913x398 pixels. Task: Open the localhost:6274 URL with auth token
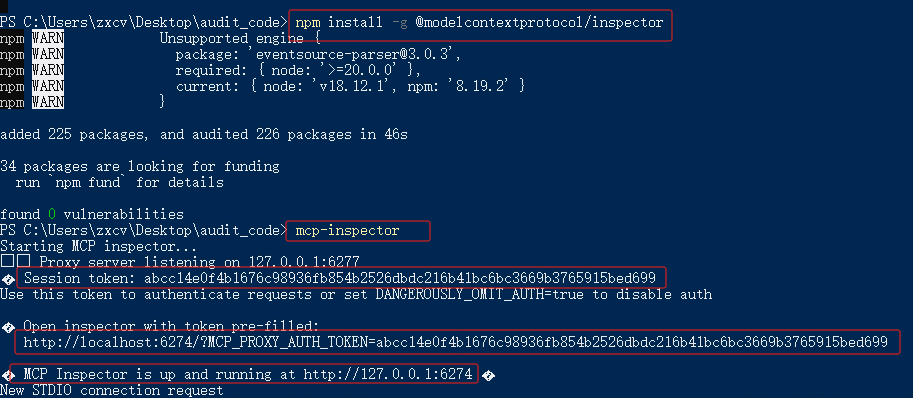coord(455,342)
